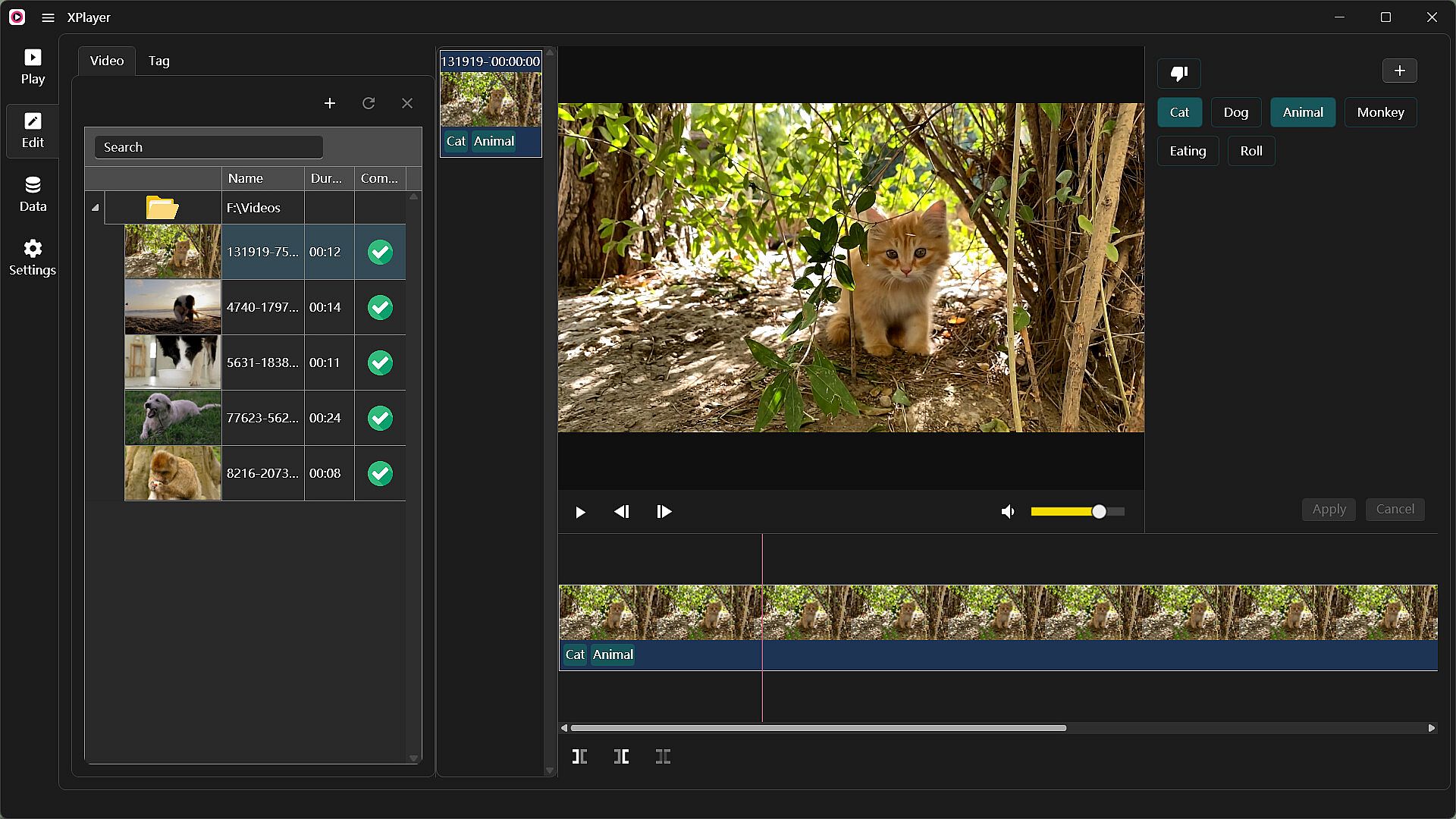Enable the Dog tag
The image size is (1456, 819).
(1235, 112)
